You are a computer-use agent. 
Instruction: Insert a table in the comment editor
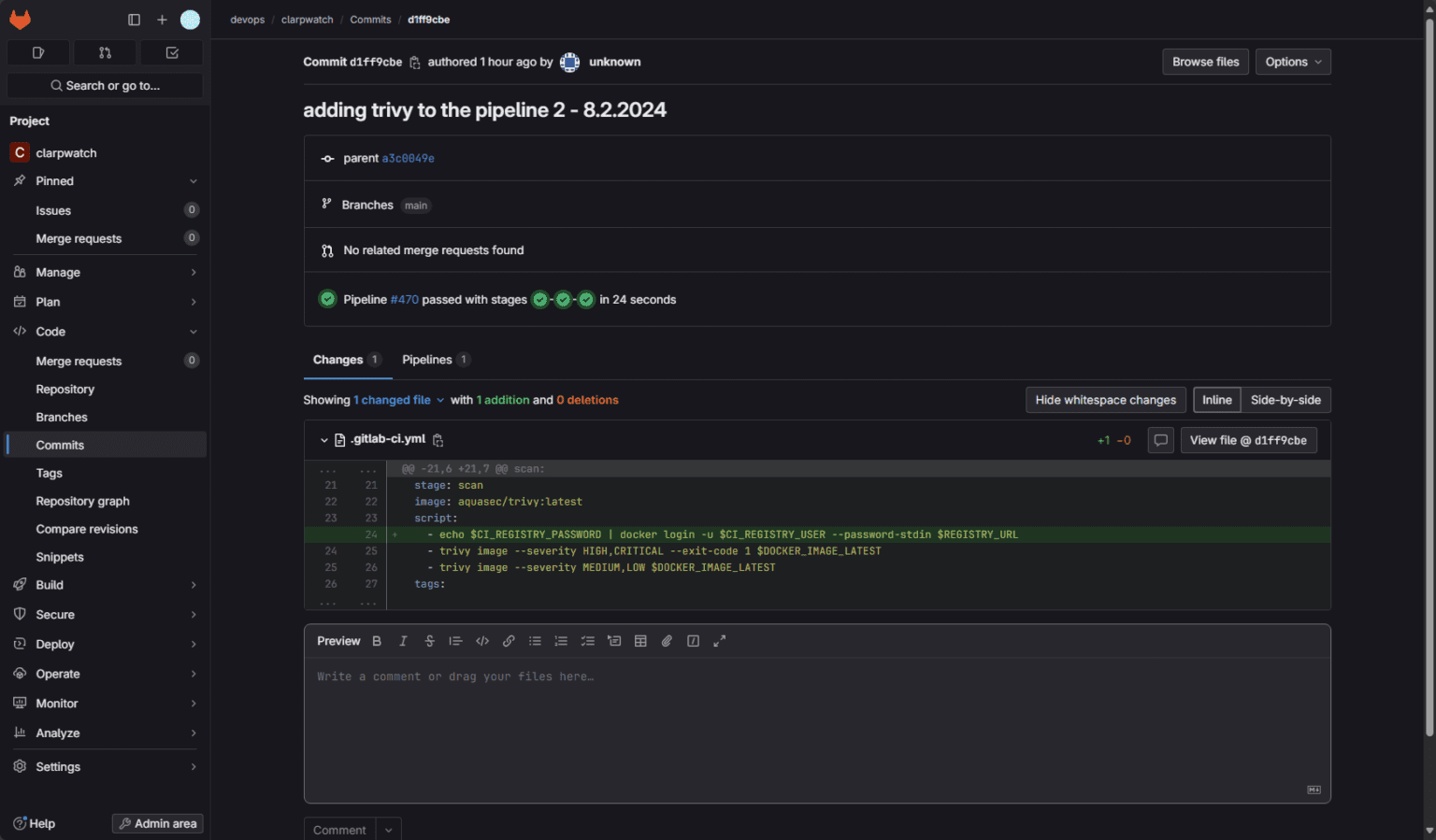tap(640, 641)
